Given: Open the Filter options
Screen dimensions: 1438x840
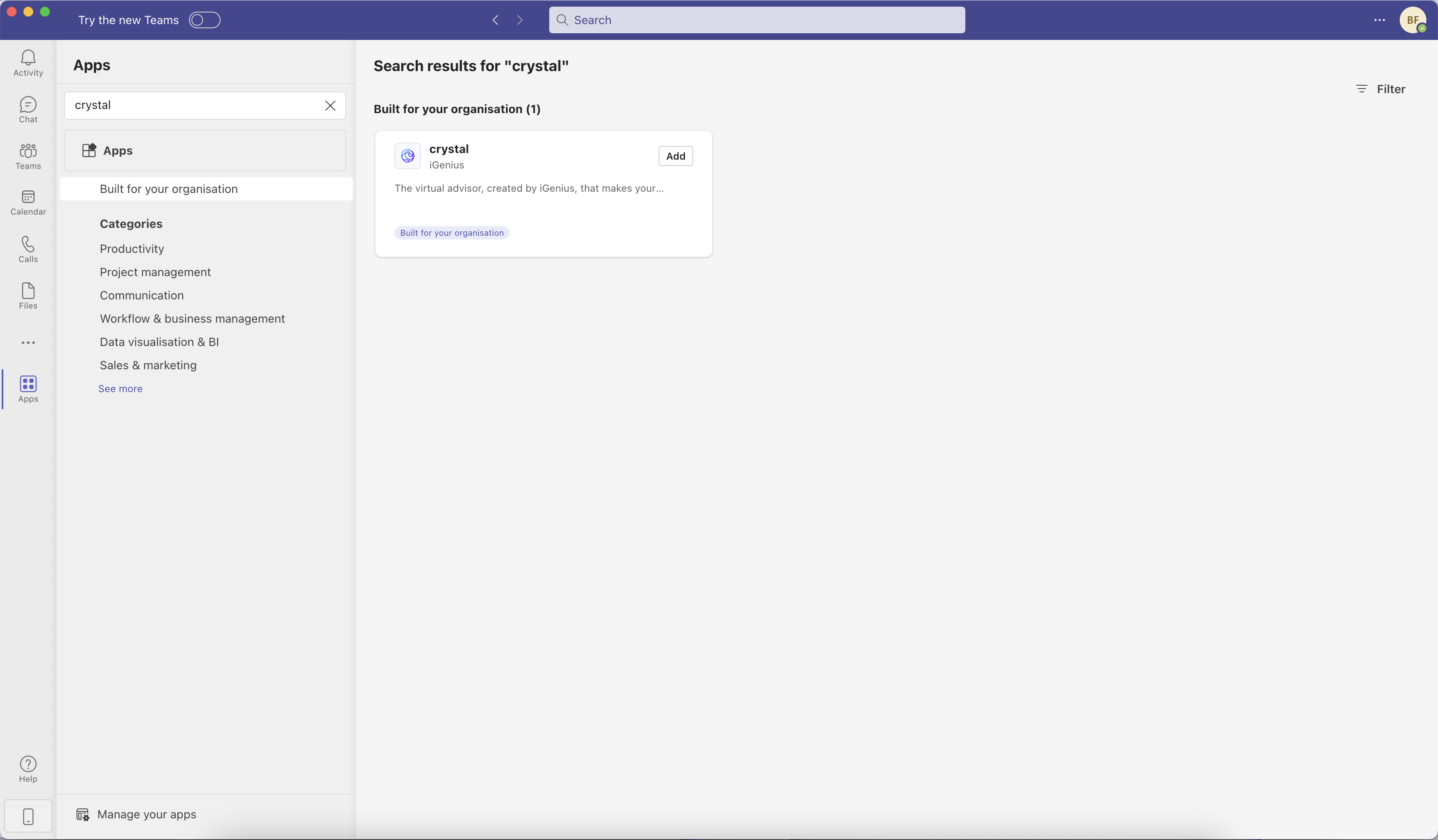Looking at the screenshot, I should (x=1380, y=89).
